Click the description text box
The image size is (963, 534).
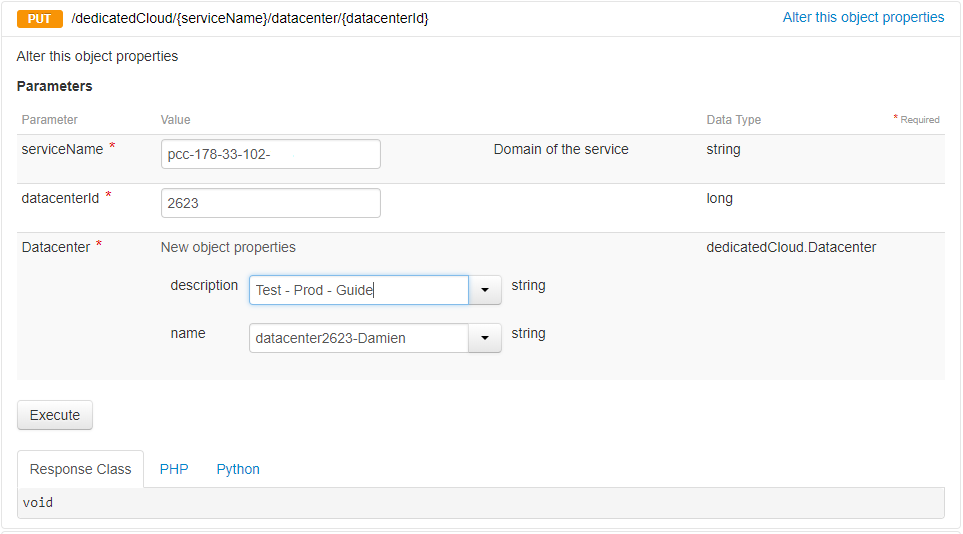click(358, 290)
